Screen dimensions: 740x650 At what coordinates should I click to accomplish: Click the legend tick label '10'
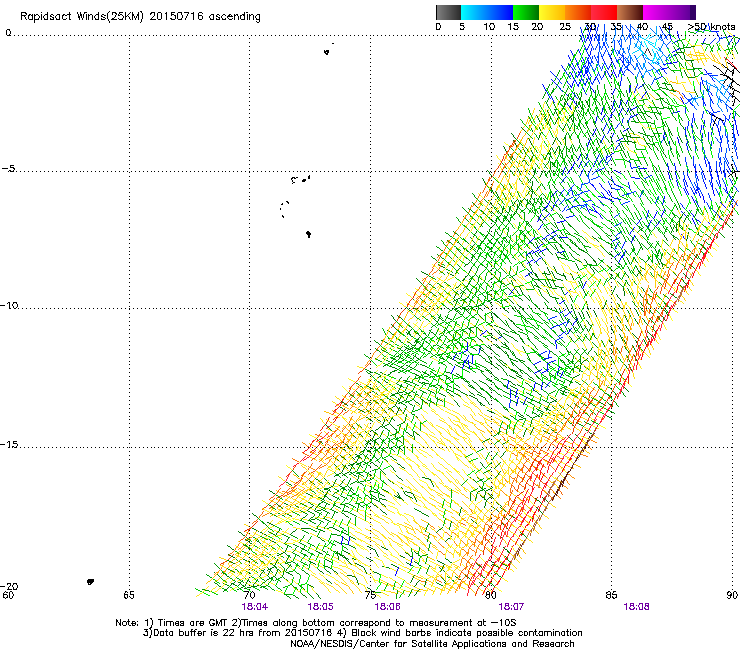(489, 27)
